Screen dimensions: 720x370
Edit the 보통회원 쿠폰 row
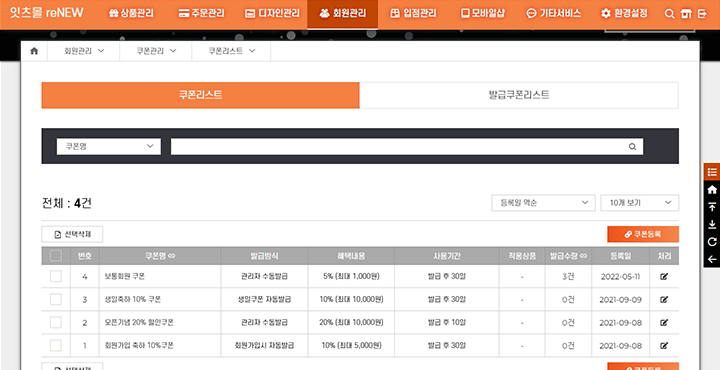coord(664,276)
